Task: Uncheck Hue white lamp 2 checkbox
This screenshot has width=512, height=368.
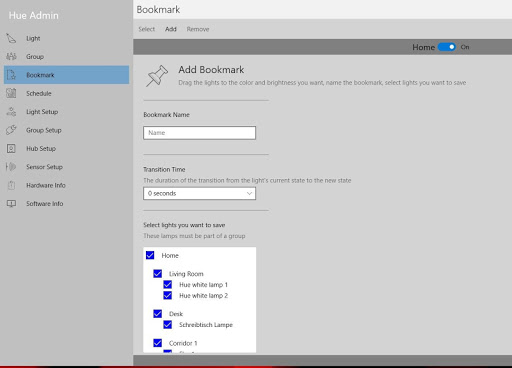Action: click(168, 295)
